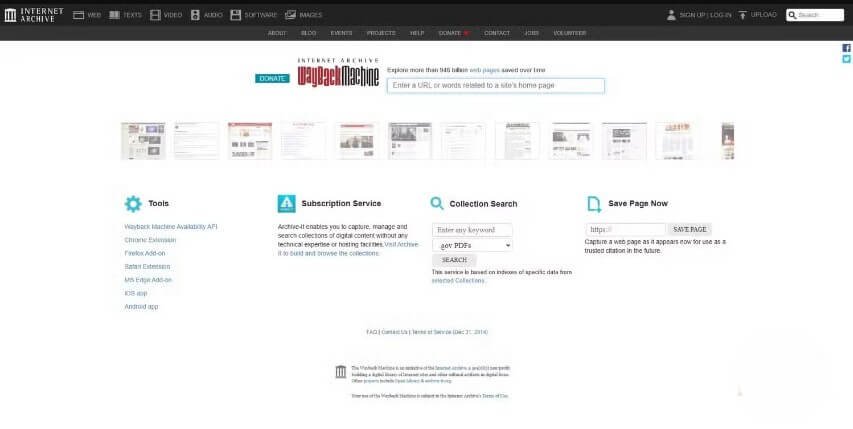Click the Wayback Machine URL search field
Viewport: 853px width, 429px height.
click(495, 86)
